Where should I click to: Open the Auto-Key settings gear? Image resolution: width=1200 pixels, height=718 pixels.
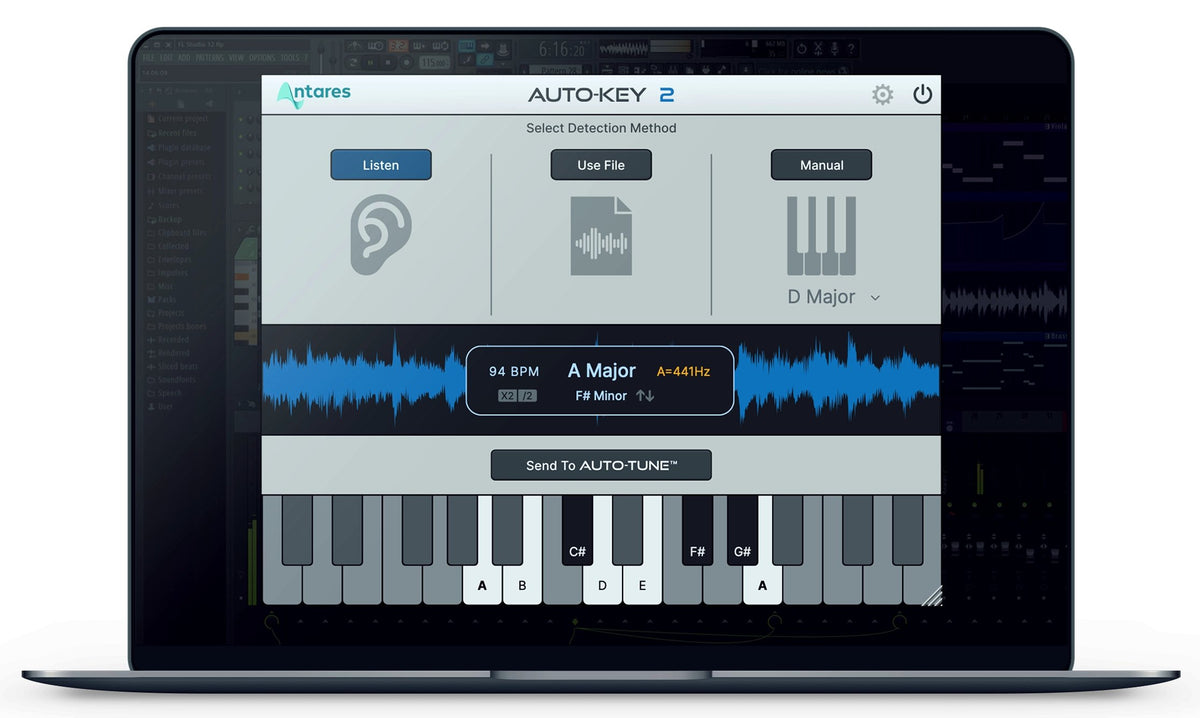click(x=882, y=94)
